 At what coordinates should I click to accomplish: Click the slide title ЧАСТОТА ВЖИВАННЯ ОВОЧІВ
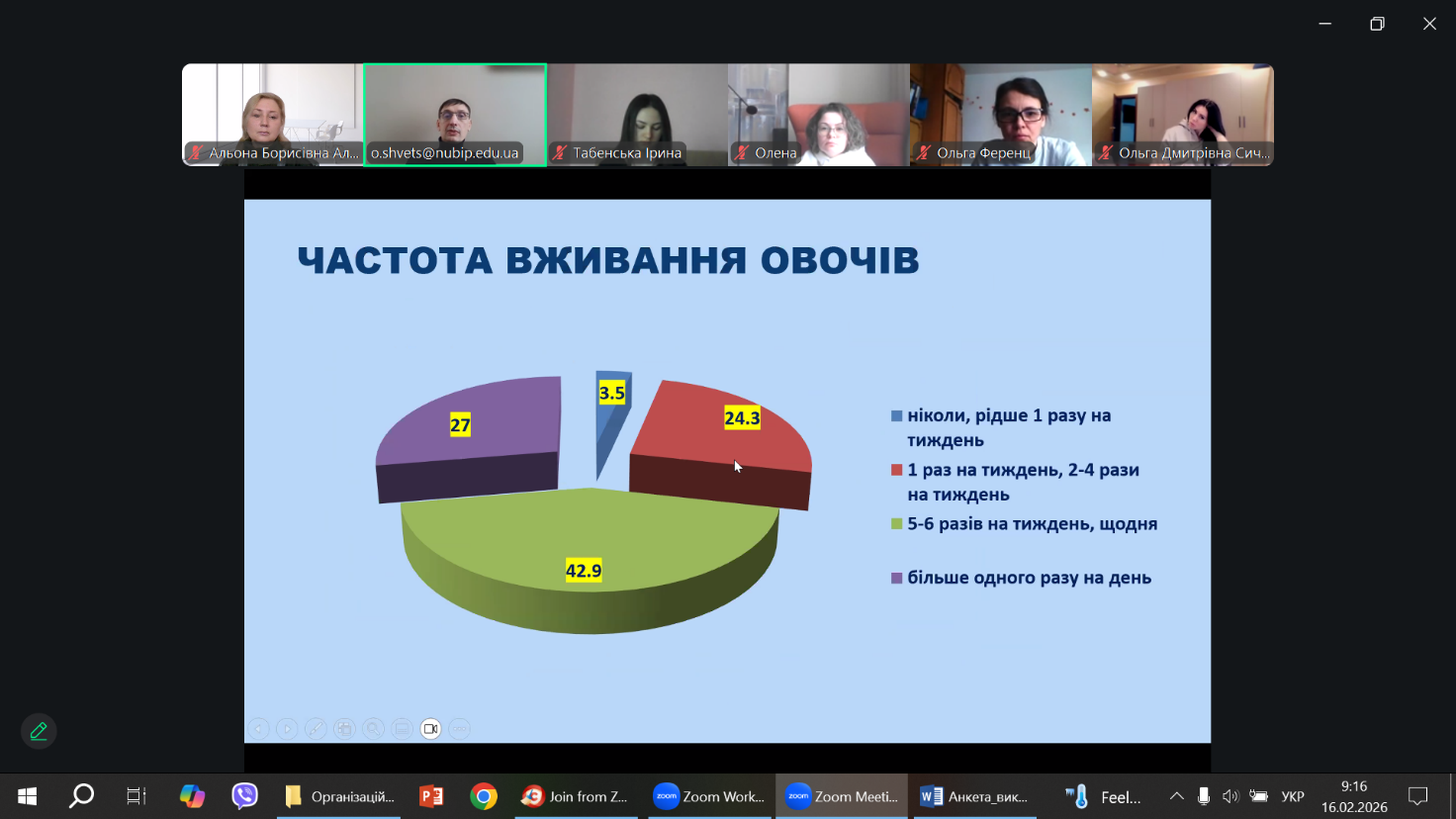[608, 261]
